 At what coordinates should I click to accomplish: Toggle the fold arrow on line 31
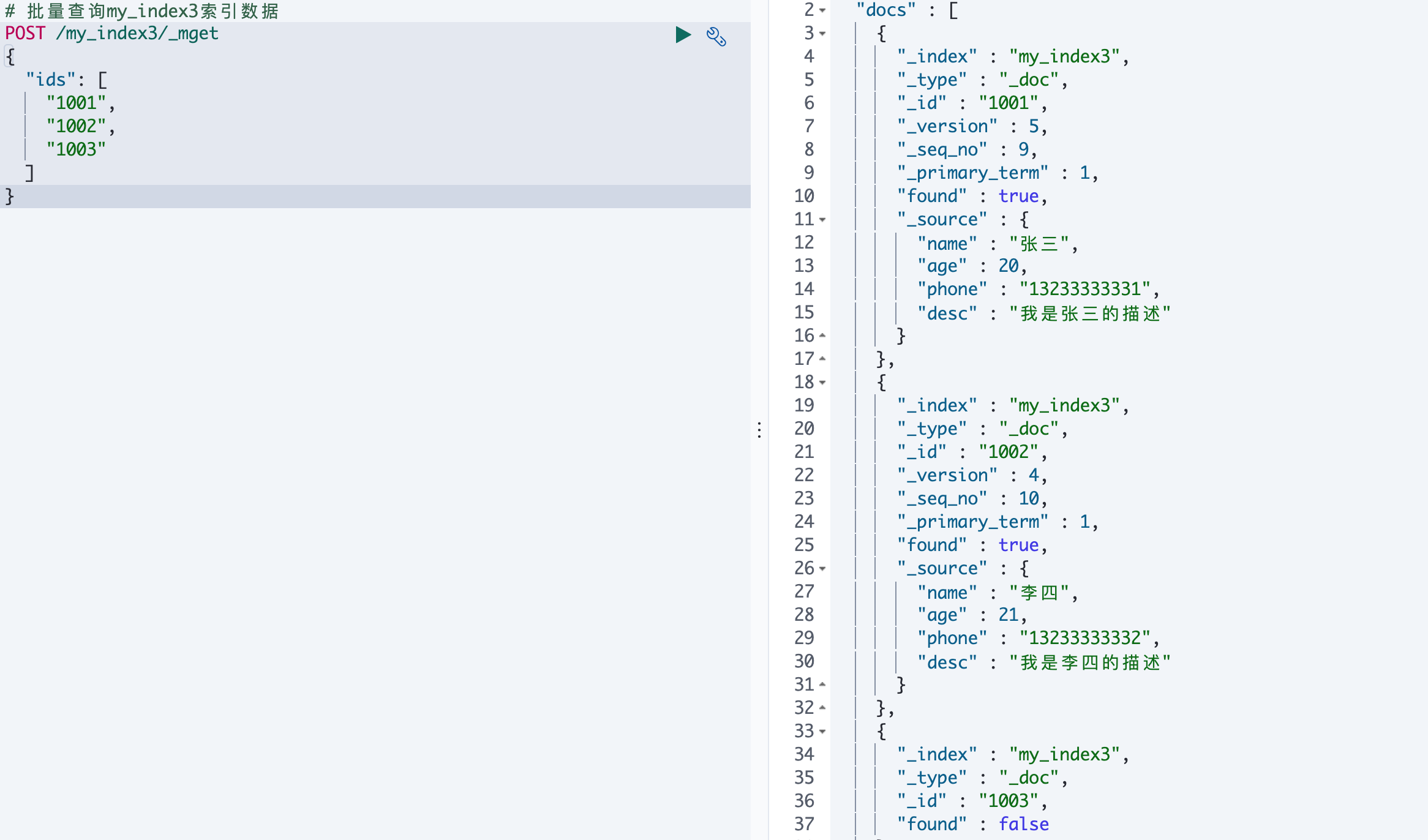tap(822, 685)
